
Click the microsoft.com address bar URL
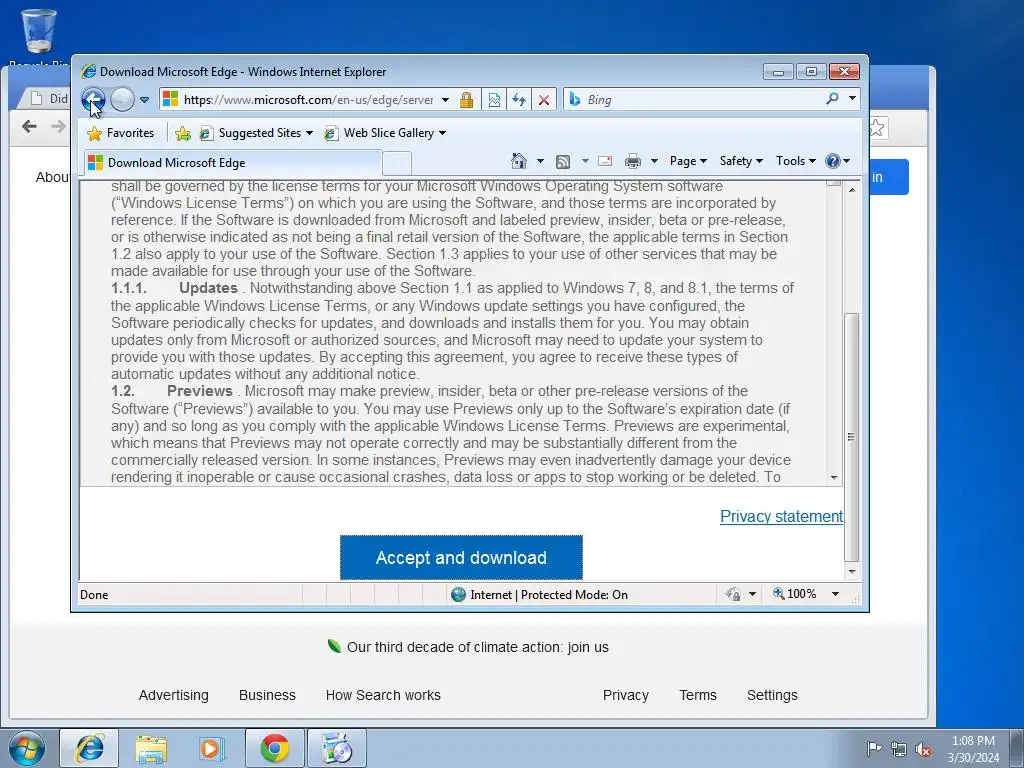[x=308, y=100]
